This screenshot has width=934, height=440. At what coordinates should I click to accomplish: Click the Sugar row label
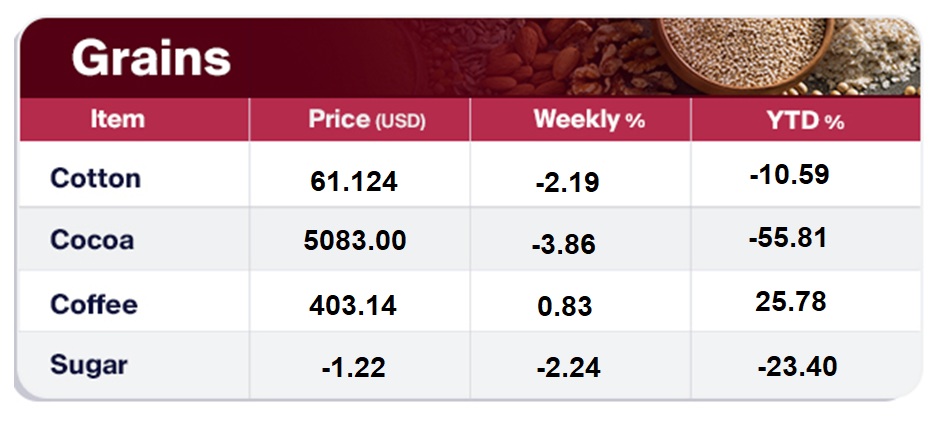[89, 365]
